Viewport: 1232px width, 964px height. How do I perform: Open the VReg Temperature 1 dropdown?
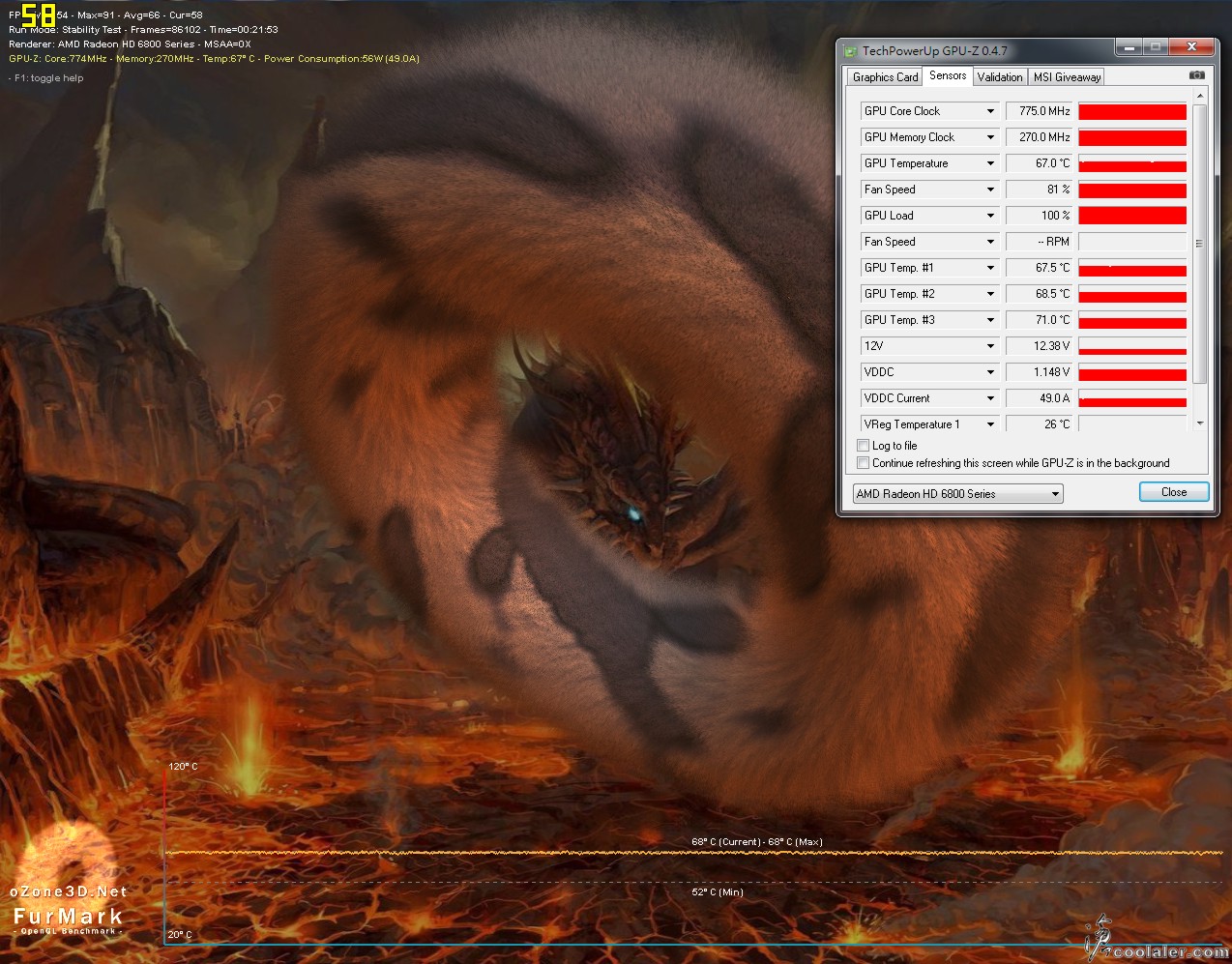(990, 424)
